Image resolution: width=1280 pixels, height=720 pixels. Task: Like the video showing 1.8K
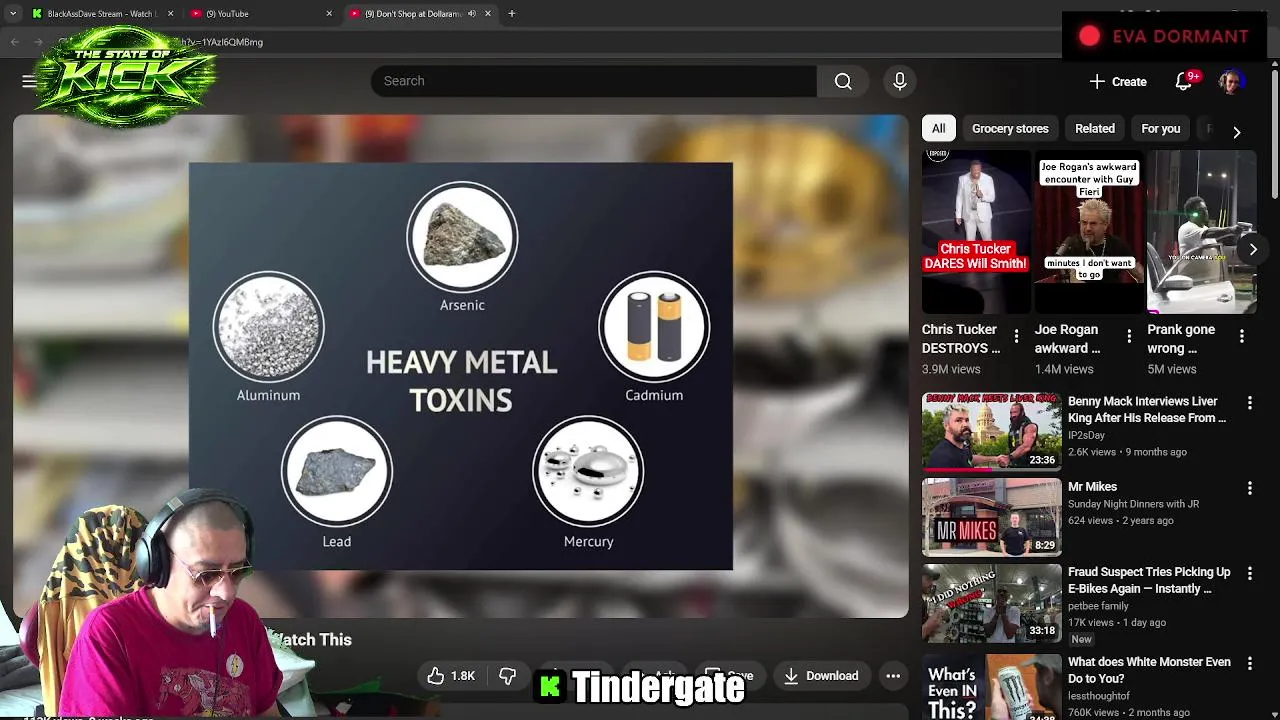coord(451,676)
